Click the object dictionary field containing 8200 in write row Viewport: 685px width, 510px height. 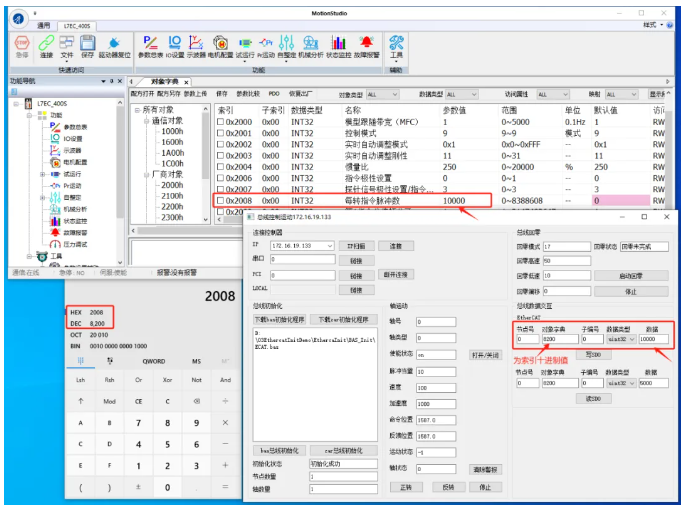click(x=560, y=339)
